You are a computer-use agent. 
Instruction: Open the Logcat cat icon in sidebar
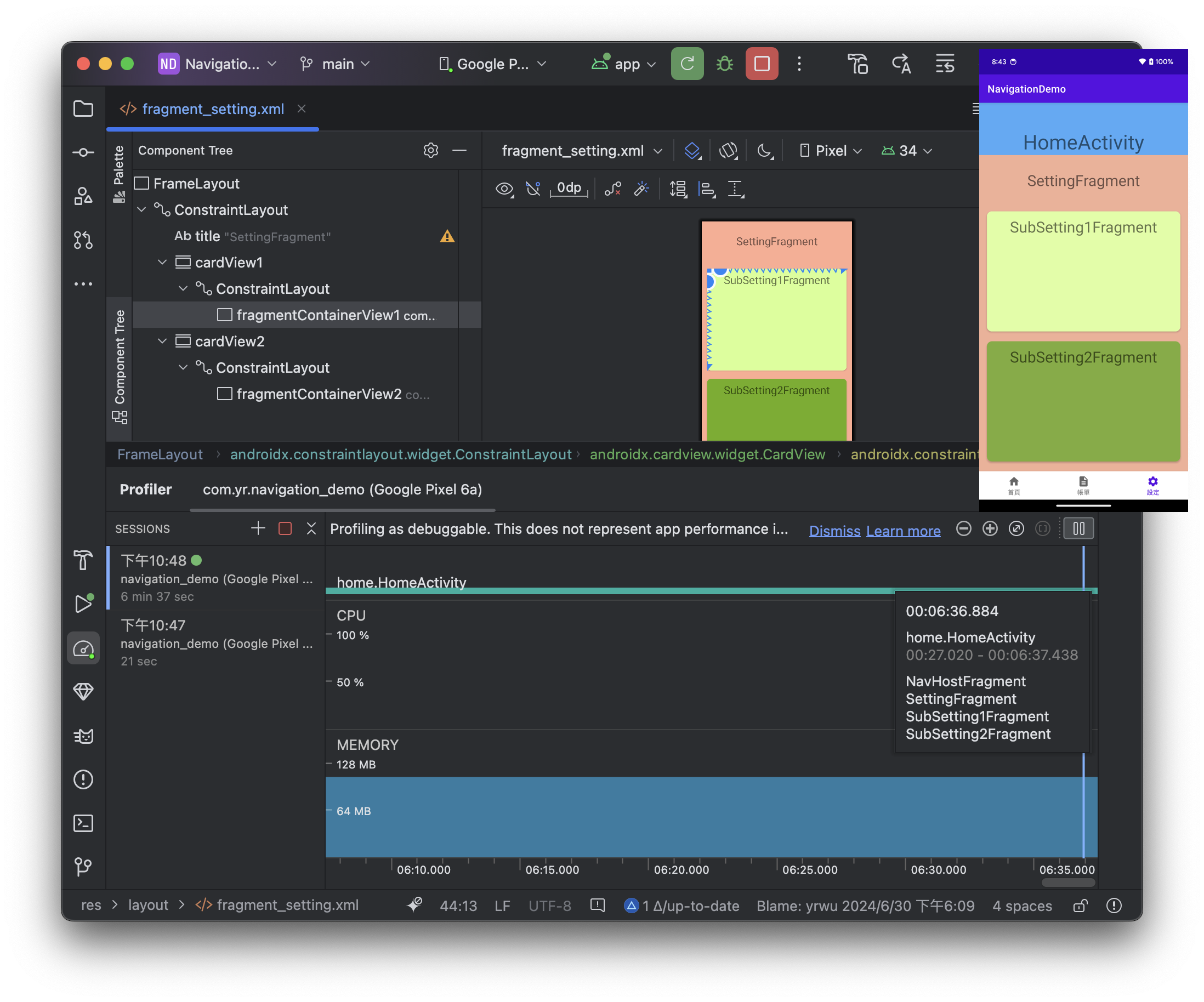click(x=84, y=736)
